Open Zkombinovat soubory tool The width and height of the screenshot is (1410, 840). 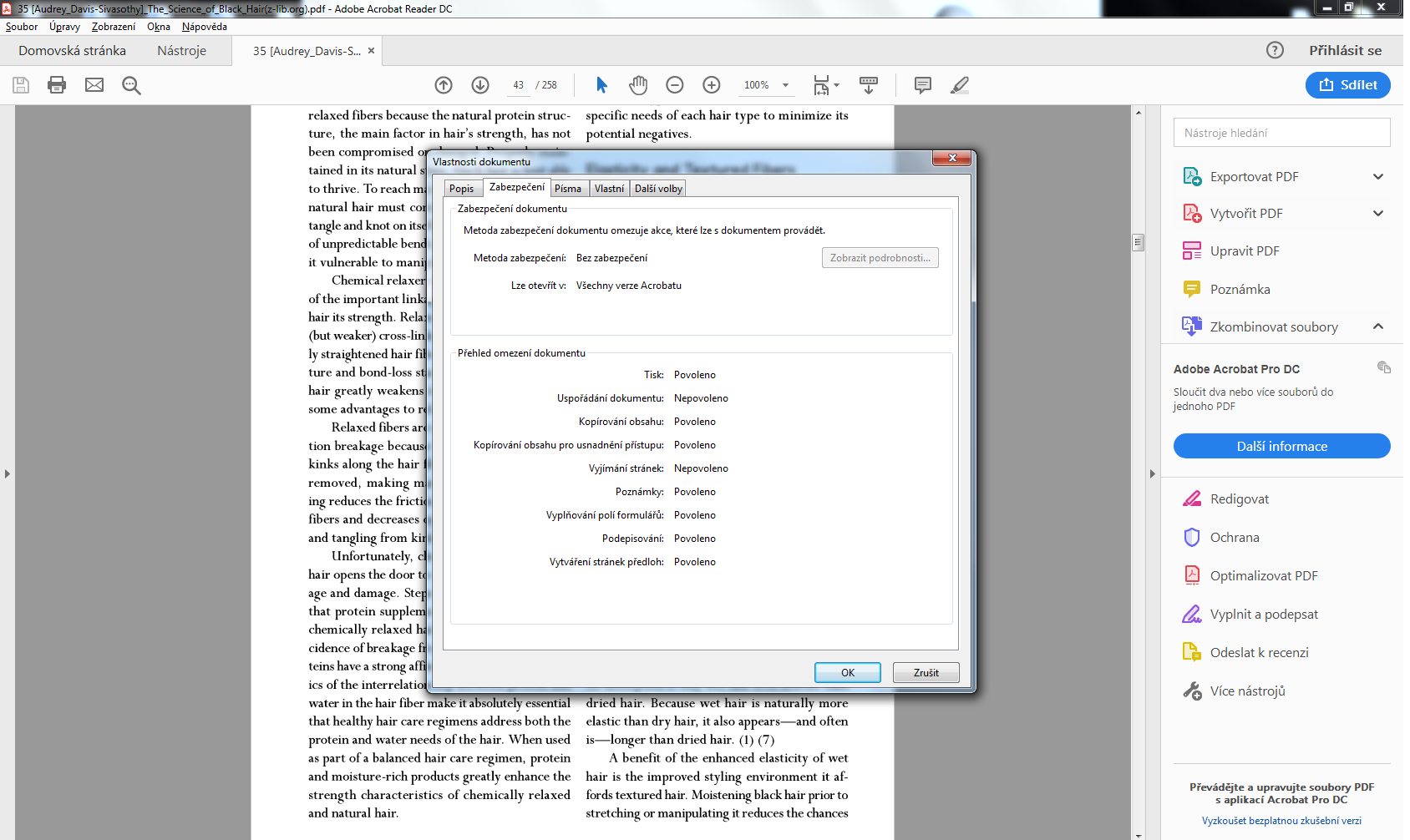(x=1274, y=327)
